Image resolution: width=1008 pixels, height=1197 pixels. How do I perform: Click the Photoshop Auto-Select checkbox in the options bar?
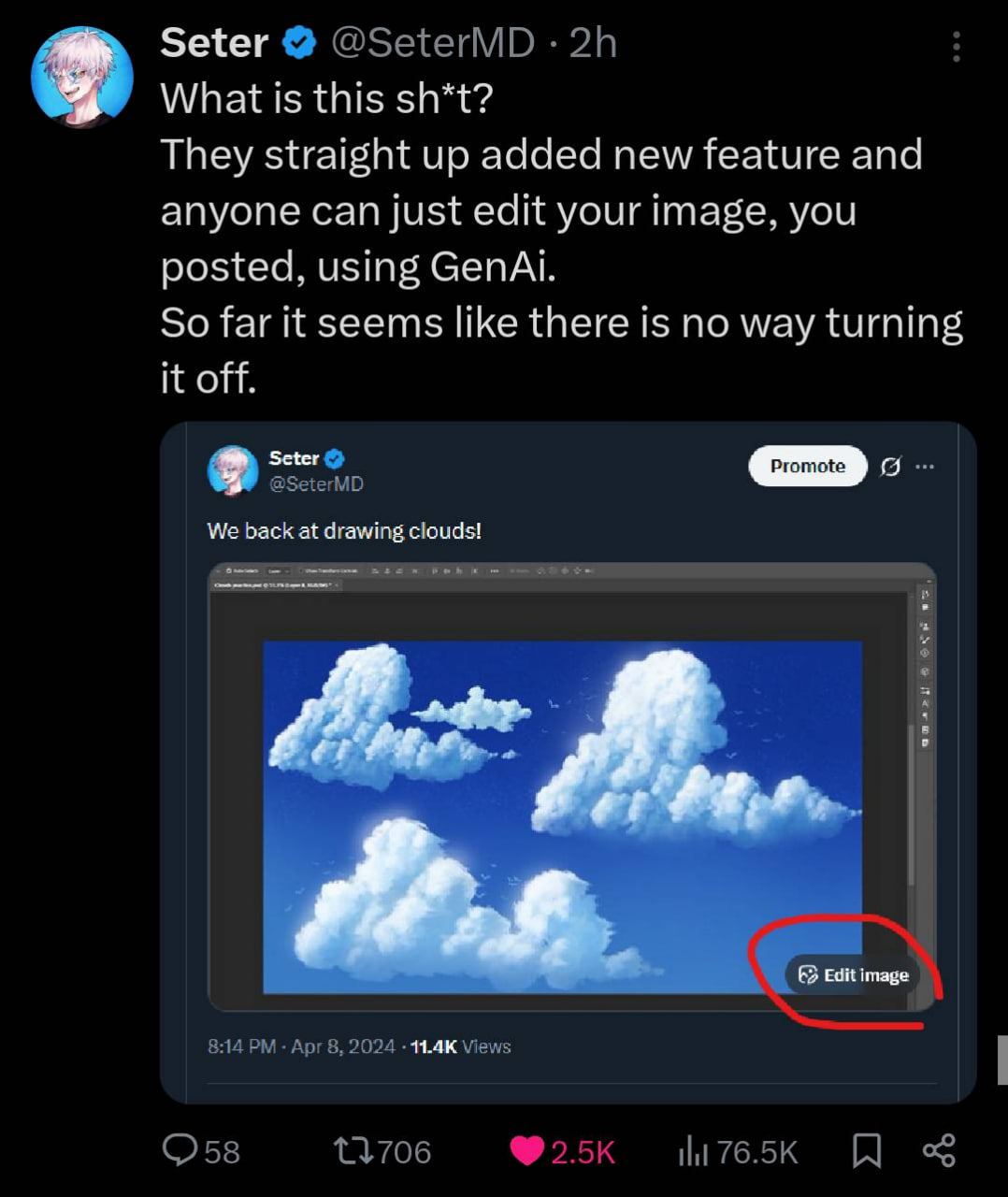[x=230, y=570]
